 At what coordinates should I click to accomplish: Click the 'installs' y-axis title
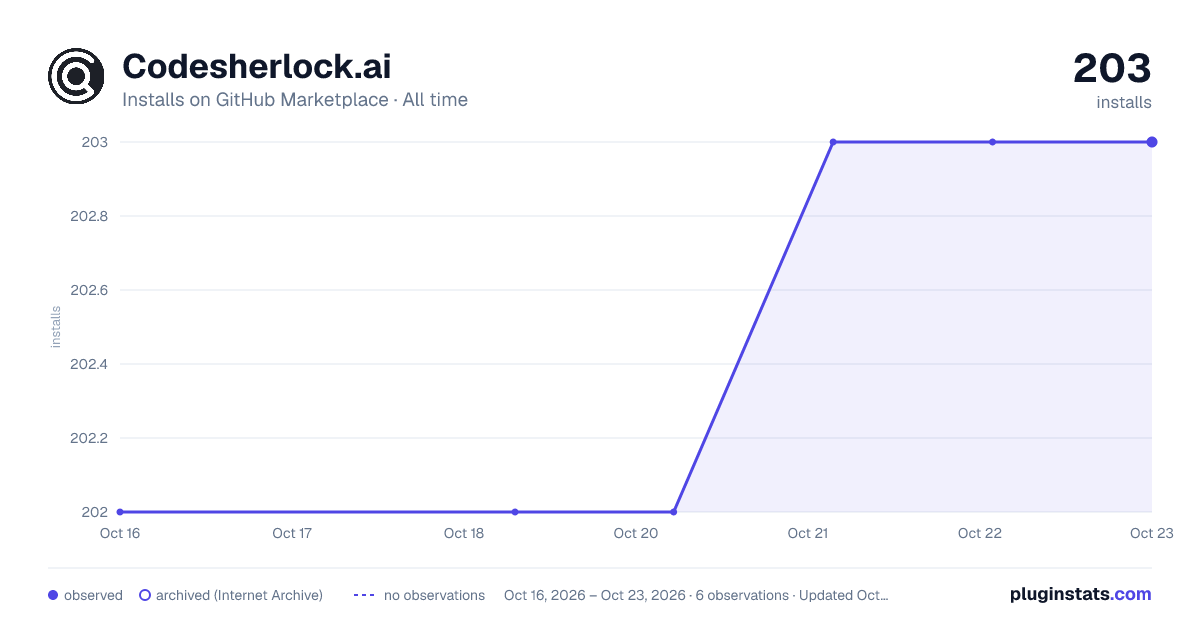pos(56,327)
